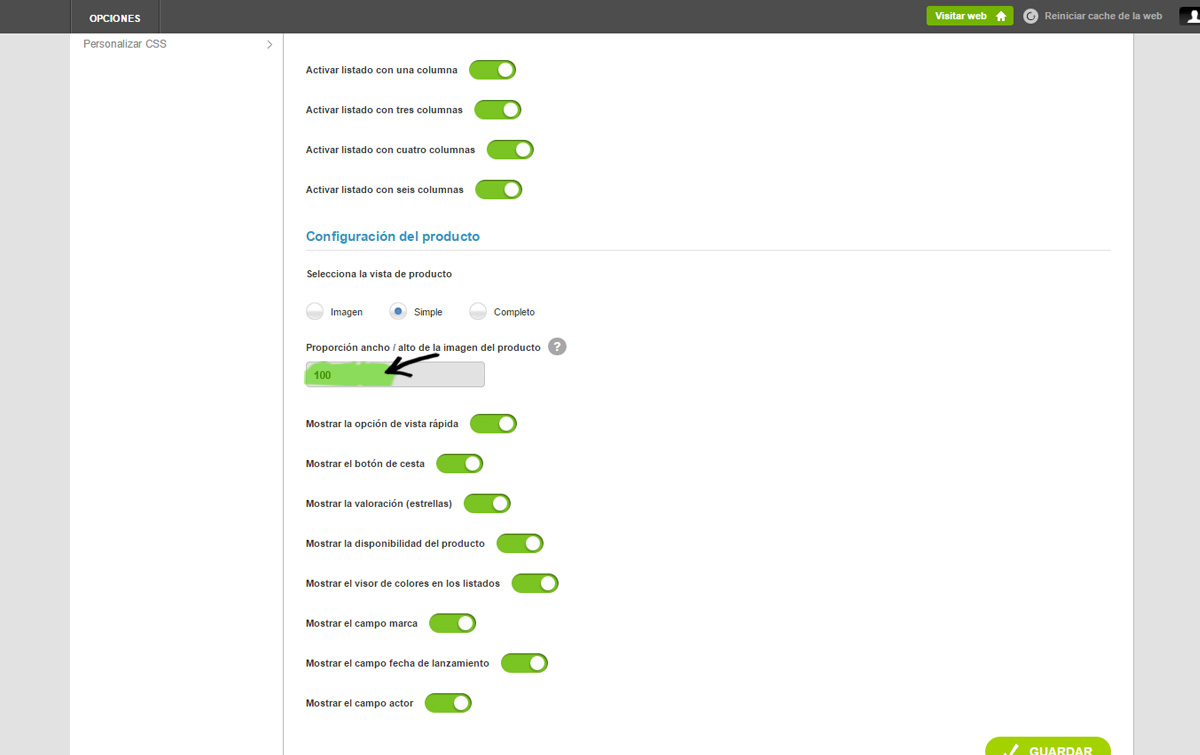Toggle Activar listado con seis columnas
The width and height of the screenshot is (1200, 755).
point(499,189)
